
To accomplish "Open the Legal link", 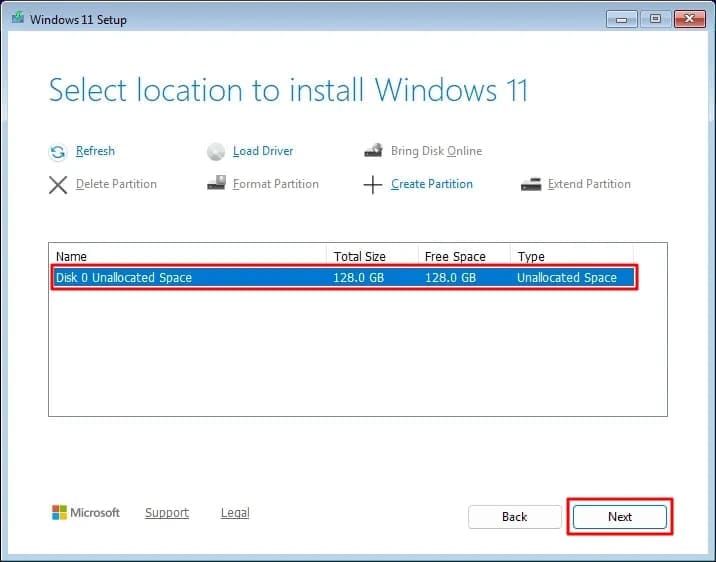I will pos(235,513).
